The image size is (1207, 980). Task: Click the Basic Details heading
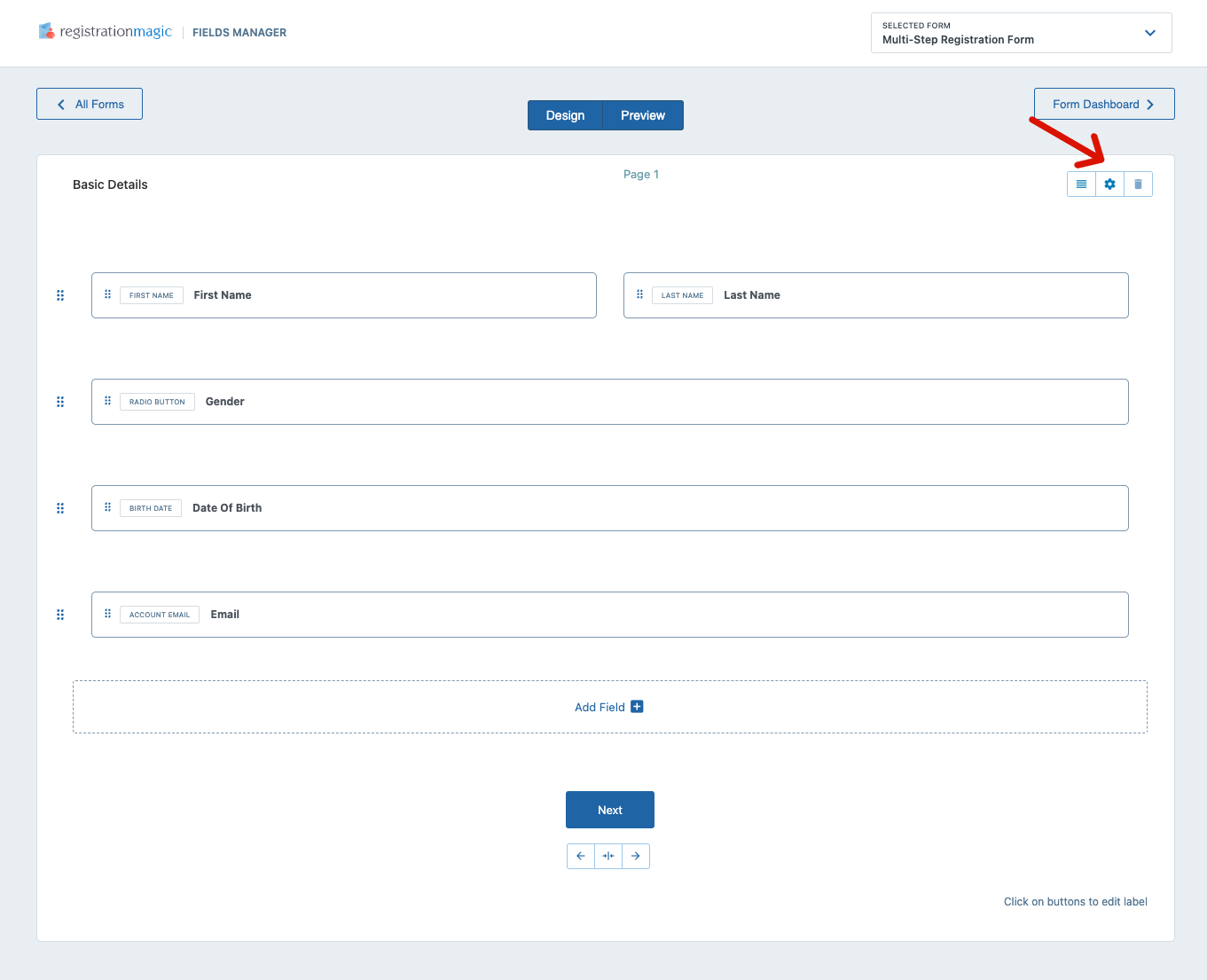(110, 184)
